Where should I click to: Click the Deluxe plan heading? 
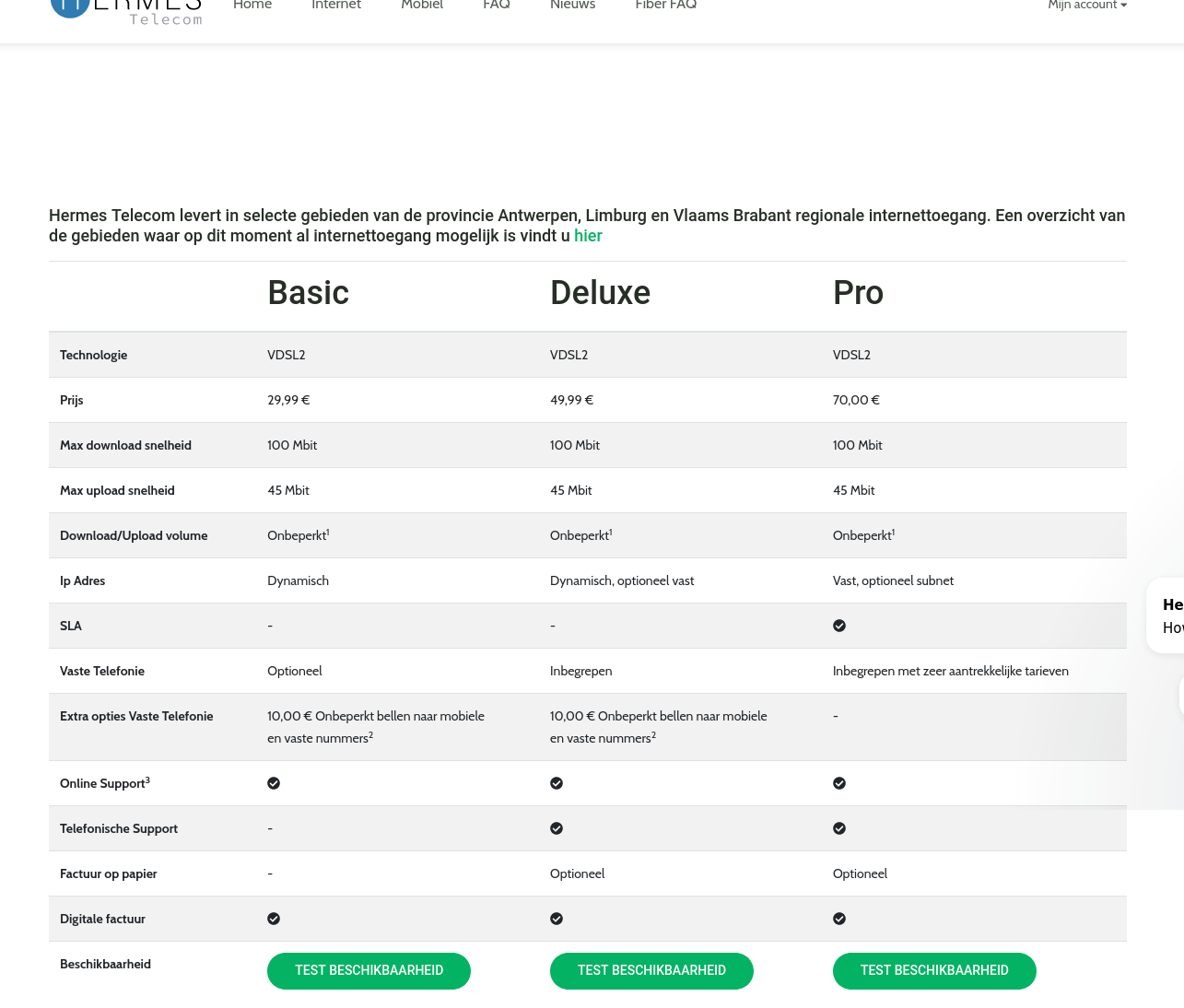point(600,293)
